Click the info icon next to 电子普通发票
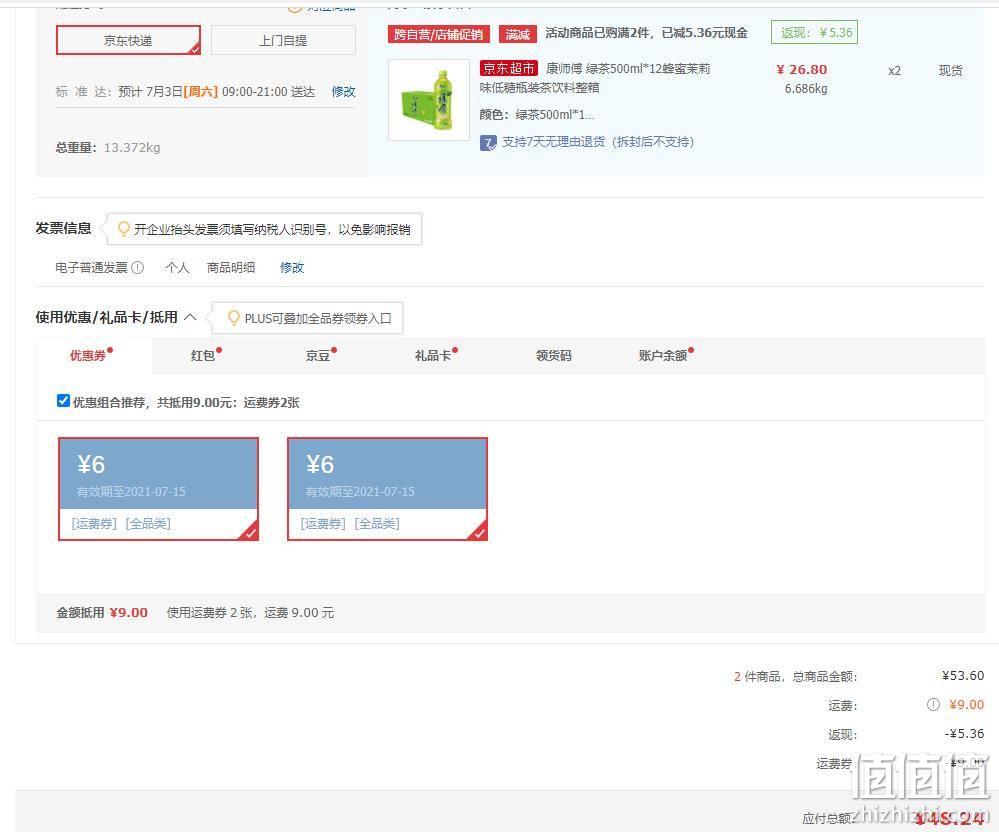Image resolution: width=999 pixels, height=832 pixels. pos(138,268)
